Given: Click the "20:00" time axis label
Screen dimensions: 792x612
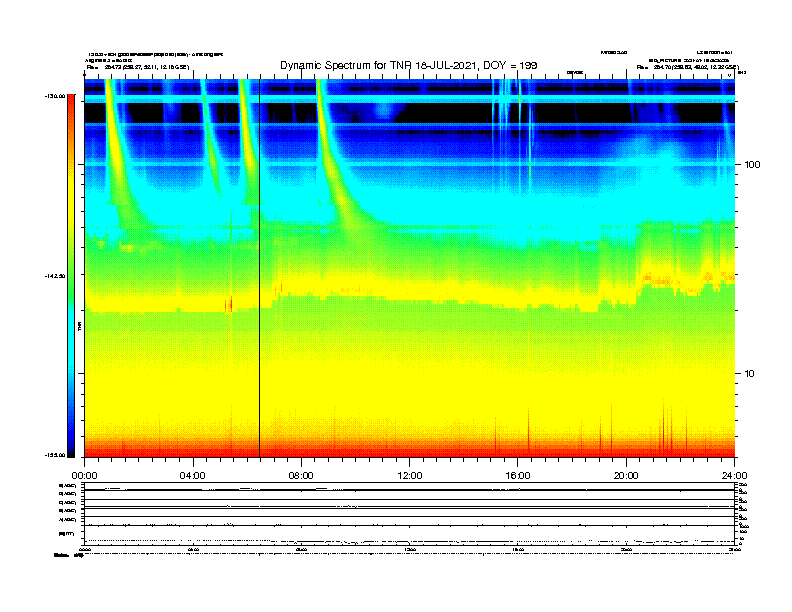Looking at the screenshot, I should 626,476.
